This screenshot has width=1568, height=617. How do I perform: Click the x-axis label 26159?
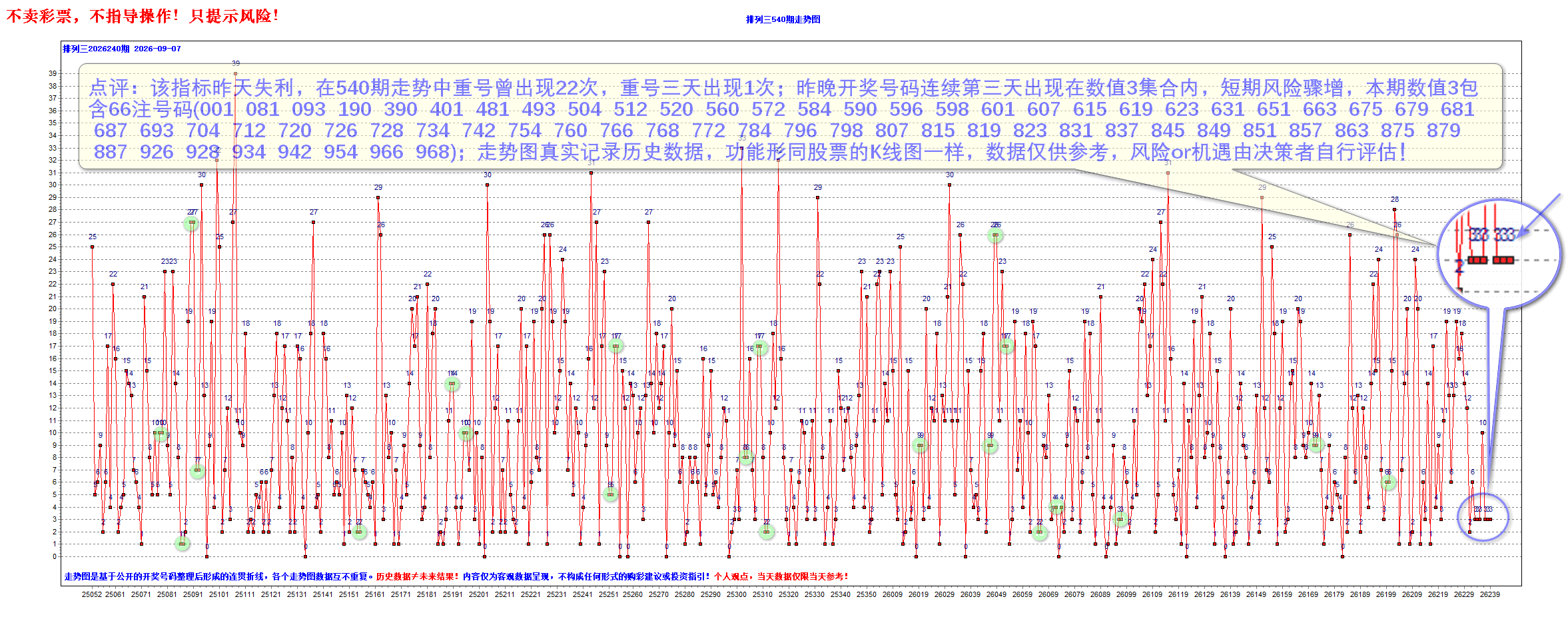click(1282, 594)
